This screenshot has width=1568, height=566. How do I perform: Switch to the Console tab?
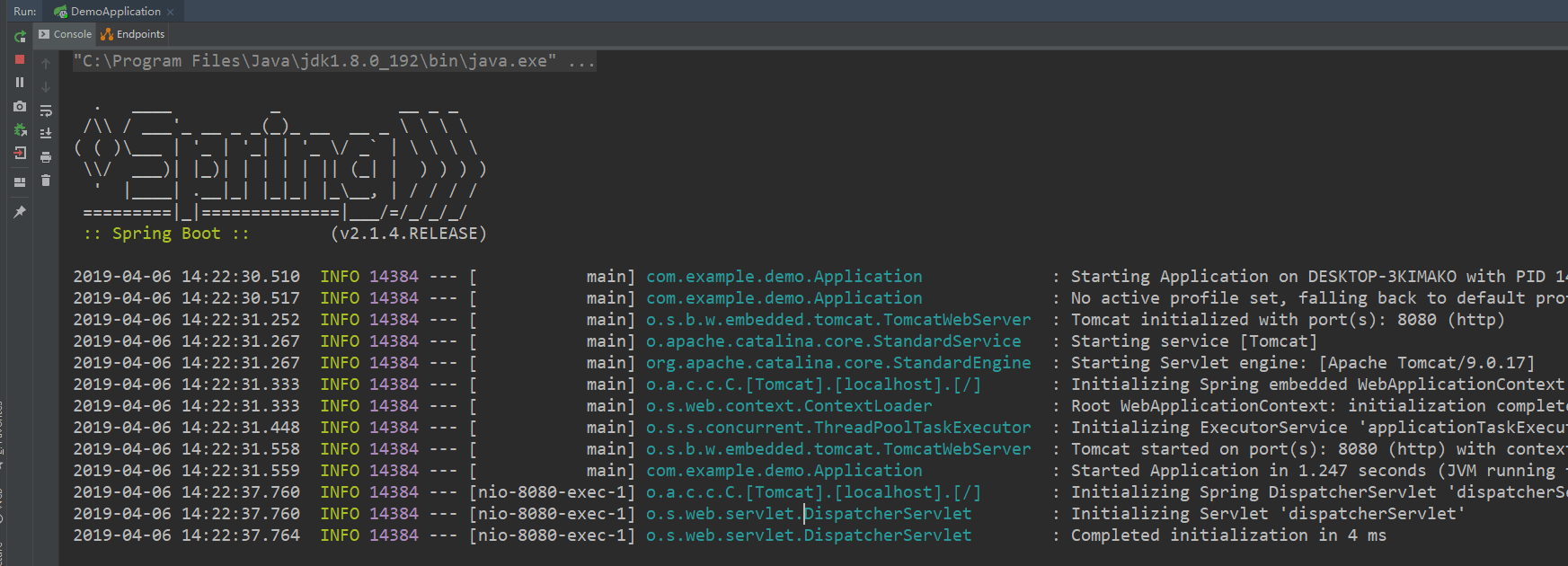[65, 34]
